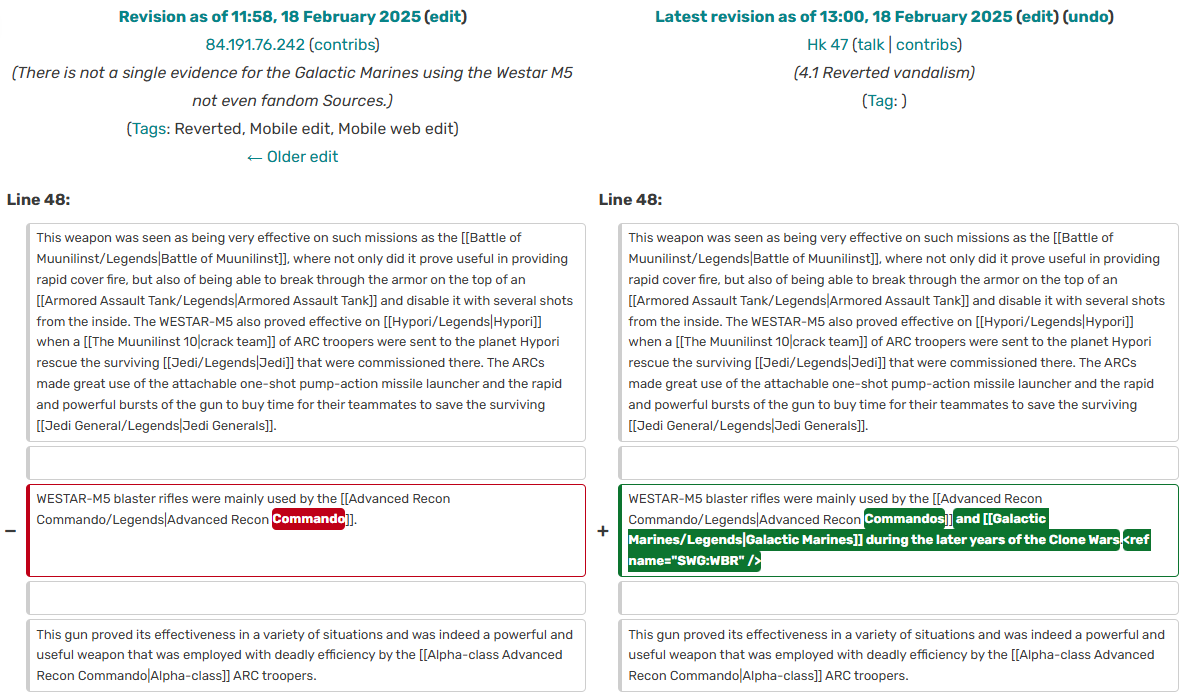The width and height of the screenshot is (1196, 698).
Task: Open Hk 47 talk page
Action: coord(870,45)
